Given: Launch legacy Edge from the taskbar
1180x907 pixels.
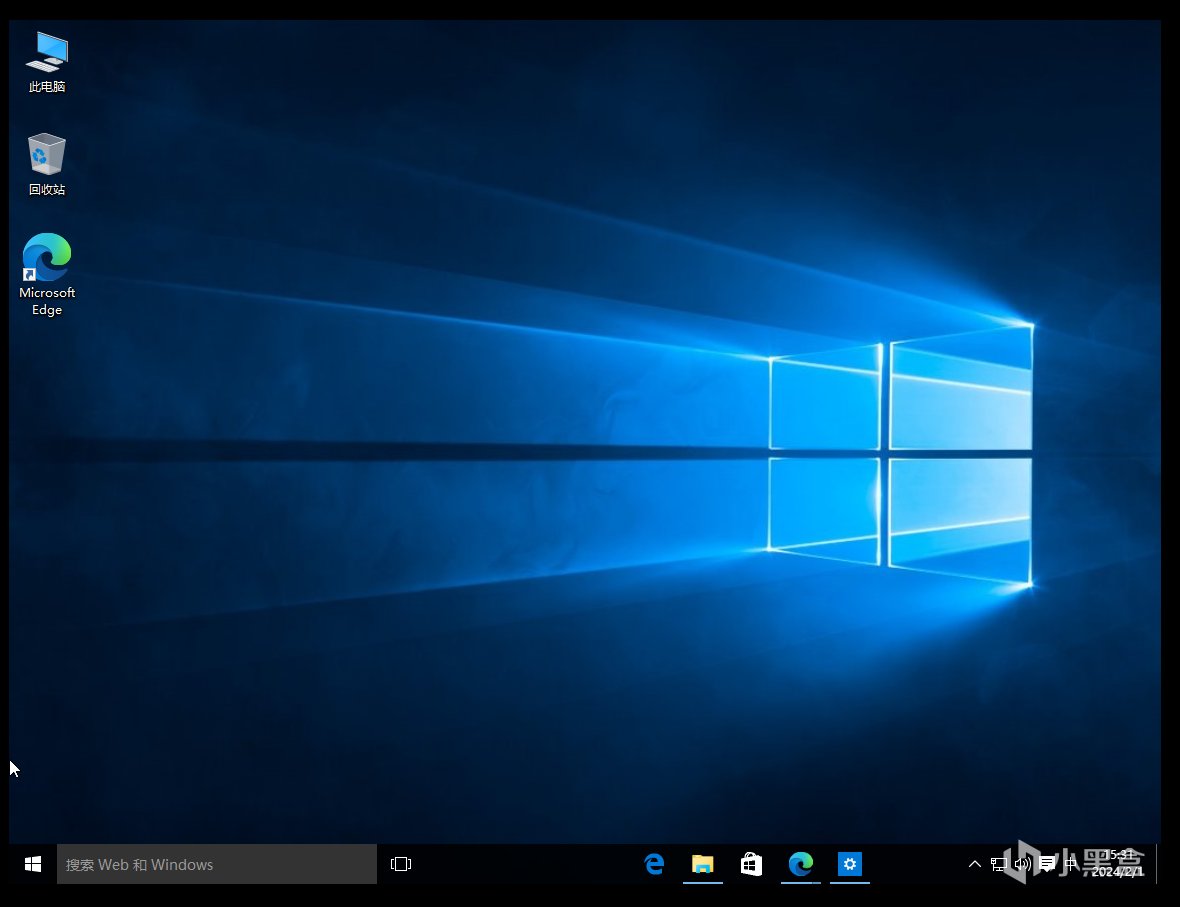Looking at the screenshot, I should [654, 864].
